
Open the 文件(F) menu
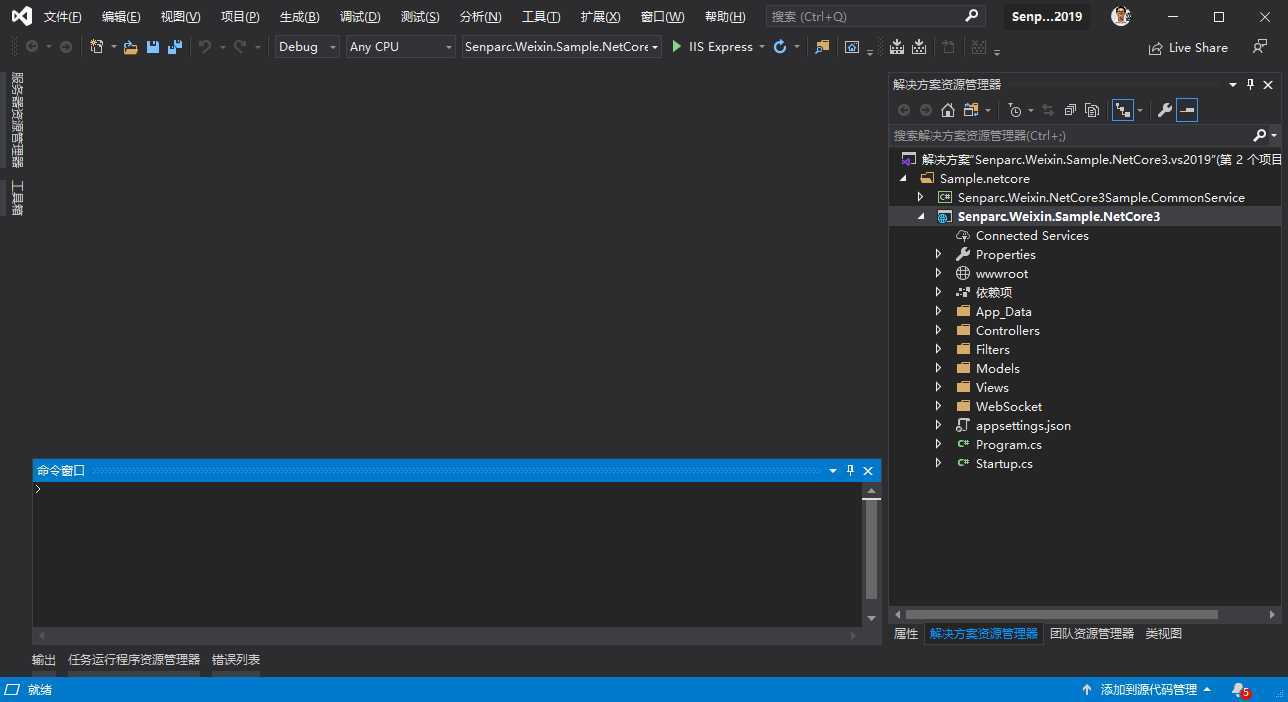click(x=63, y=17)
